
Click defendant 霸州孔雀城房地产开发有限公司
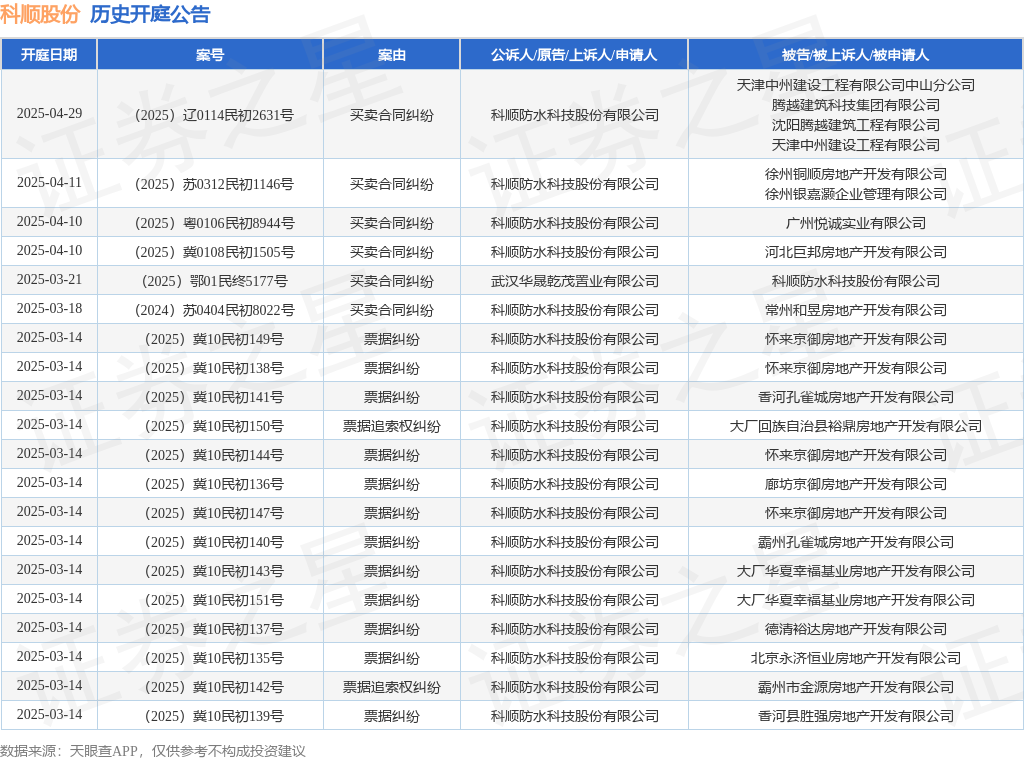(x=856, y=542)
